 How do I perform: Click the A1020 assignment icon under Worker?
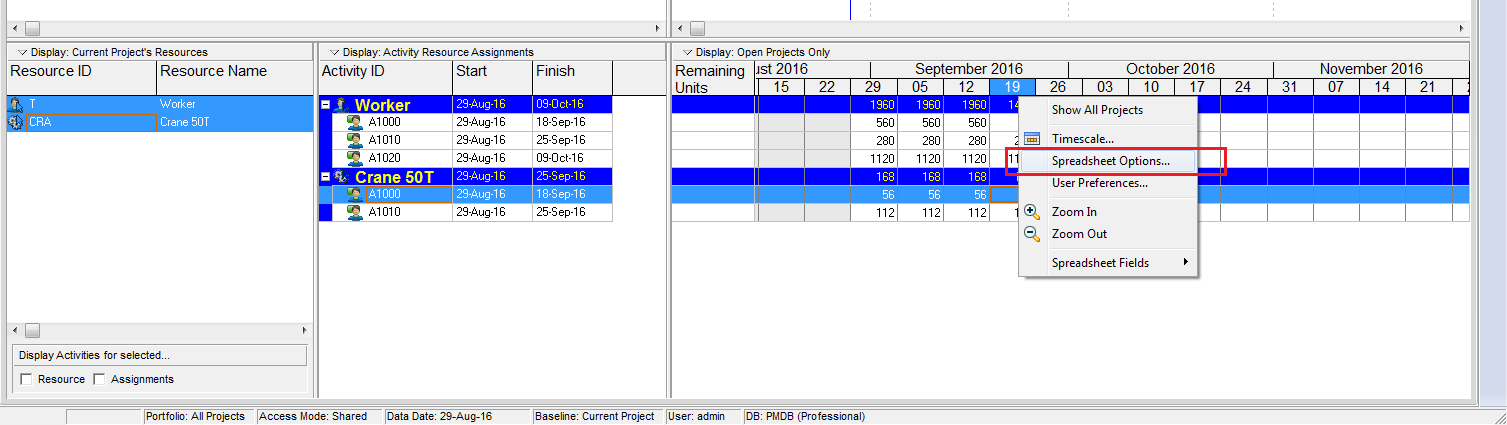pyautogui.click(x=354, y=158)
